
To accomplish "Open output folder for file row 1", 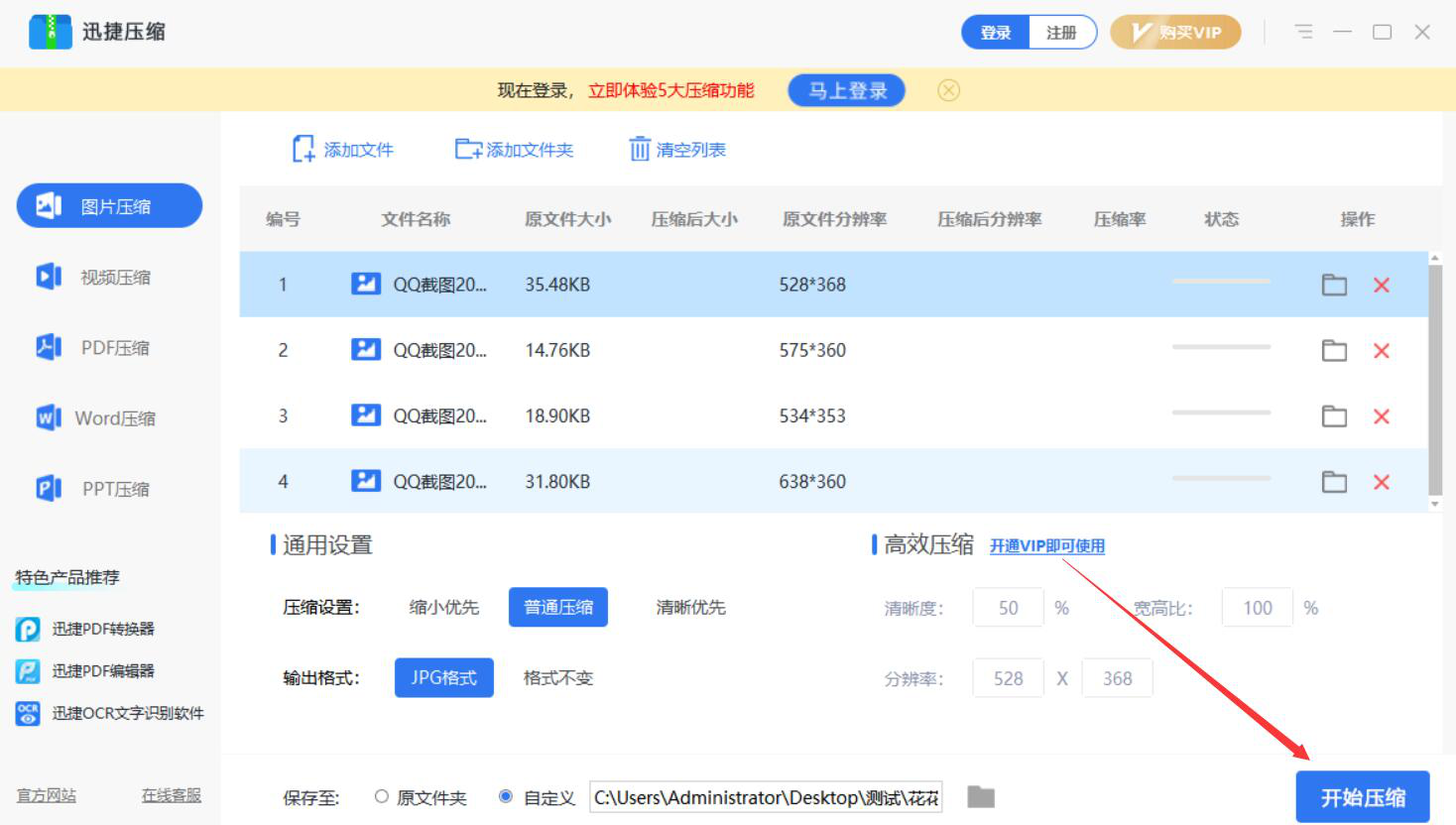I will pyautogui.click(x=1334, y=286).
